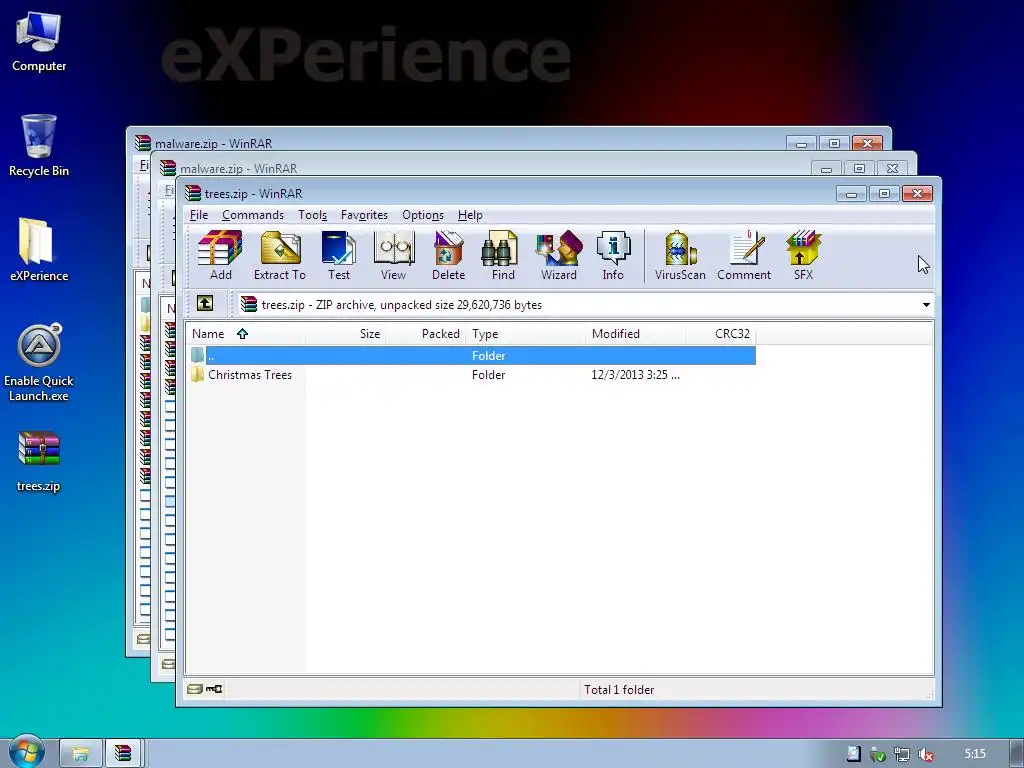This screenshot has width=1024, height=768.
Task: Open the Tools menu
Action: (x=312, y=215)
